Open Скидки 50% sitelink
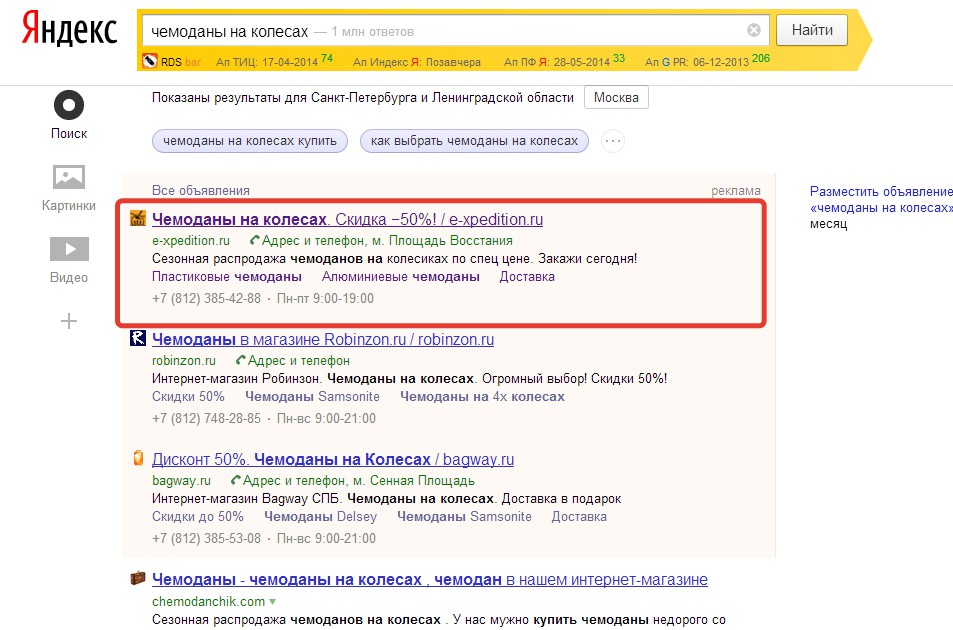This screenshot has width=953, height=630. click(x=188, y=397)
